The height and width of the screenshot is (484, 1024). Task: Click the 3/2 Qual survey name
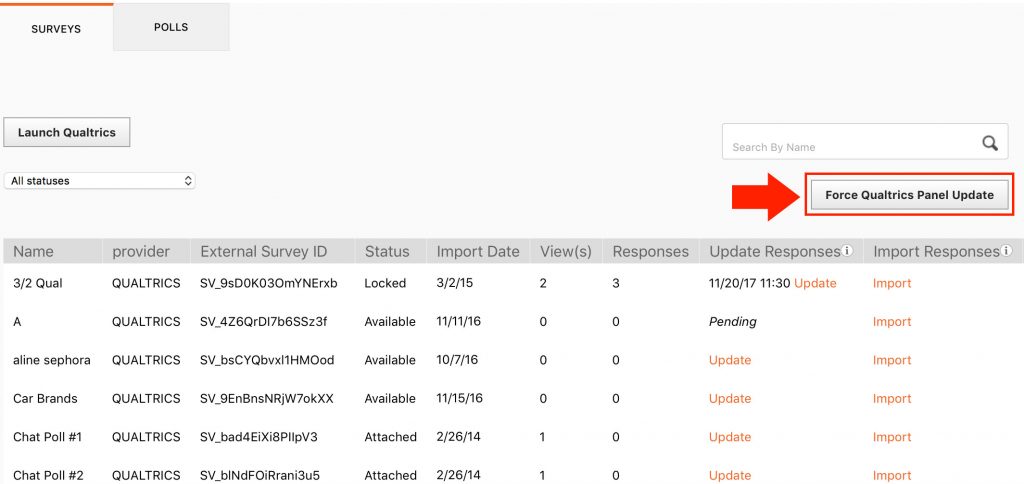pyautogui.click(x=37, y=283)
